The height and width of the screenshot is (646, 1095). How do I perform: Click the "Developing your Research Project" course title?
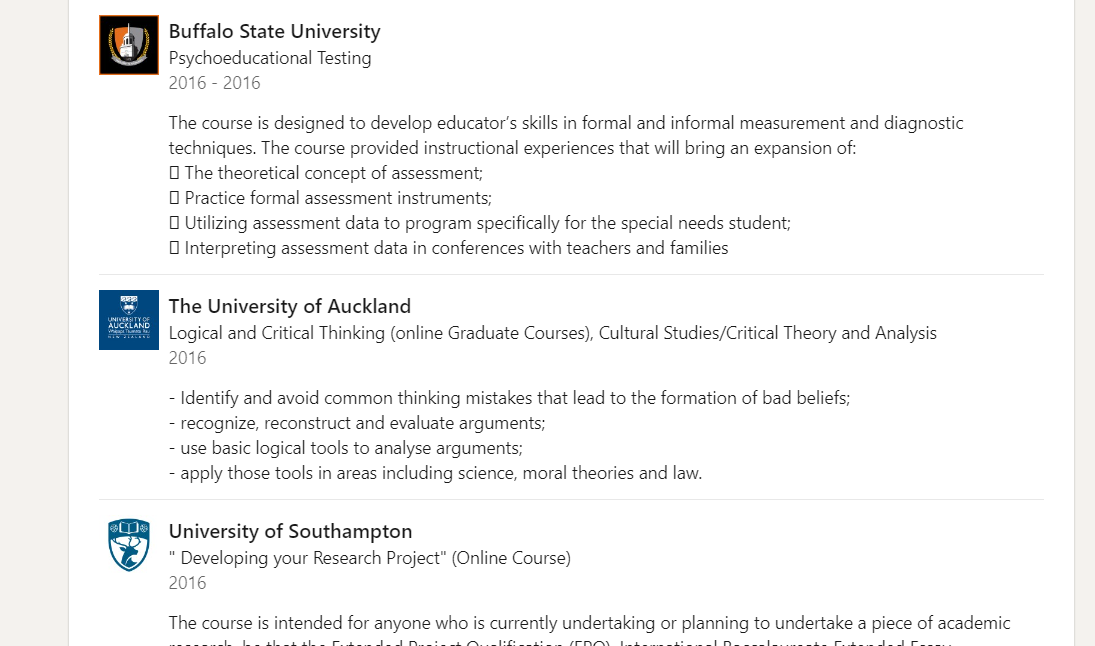[x=369, y=558]
